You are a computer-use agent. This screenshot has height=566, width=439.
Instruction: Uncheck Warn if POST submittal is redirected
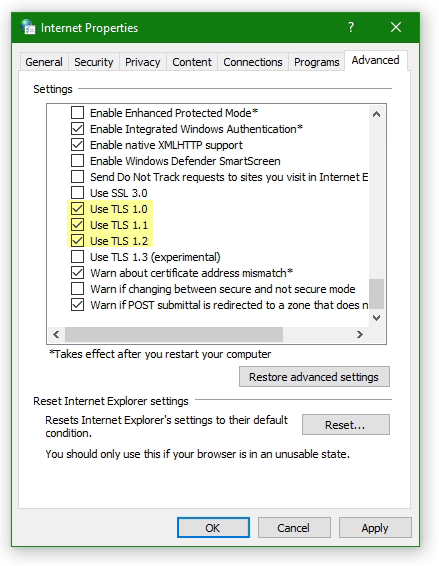78,305
